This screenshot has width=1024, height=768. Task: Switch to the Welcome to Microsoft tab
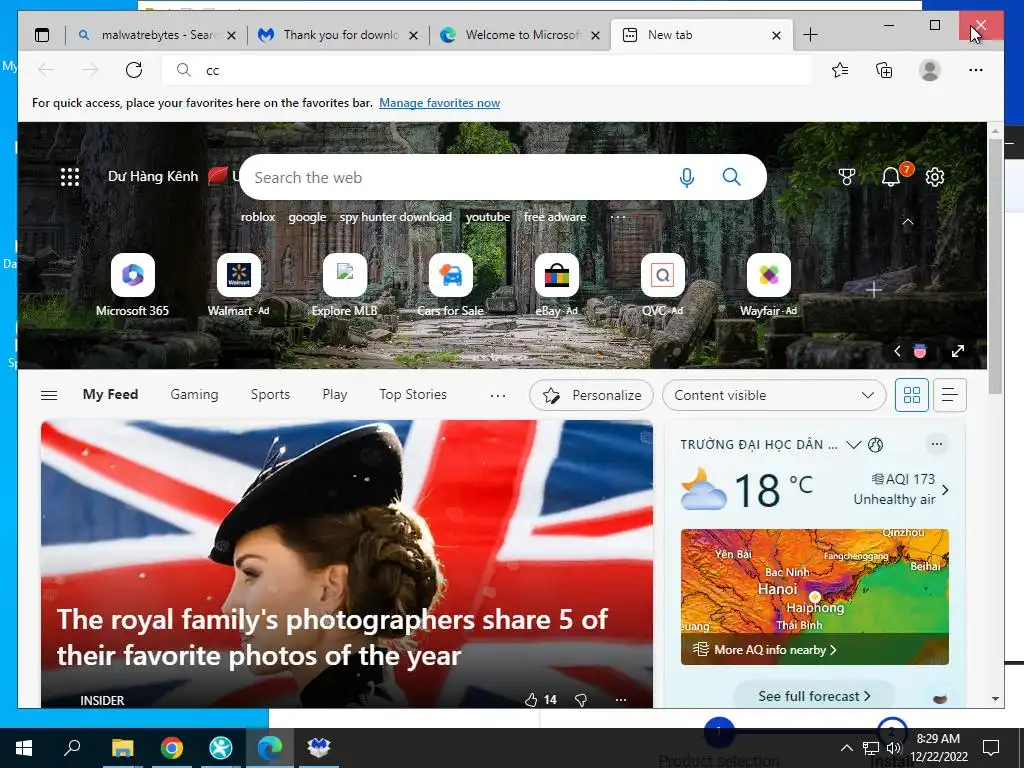520,35
